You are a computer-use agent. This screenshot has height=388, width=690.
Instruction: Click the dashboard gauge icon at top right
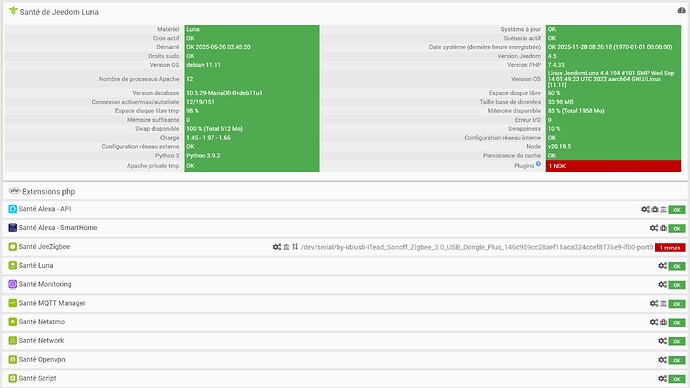pyautogui.click(x=681, y=11)
